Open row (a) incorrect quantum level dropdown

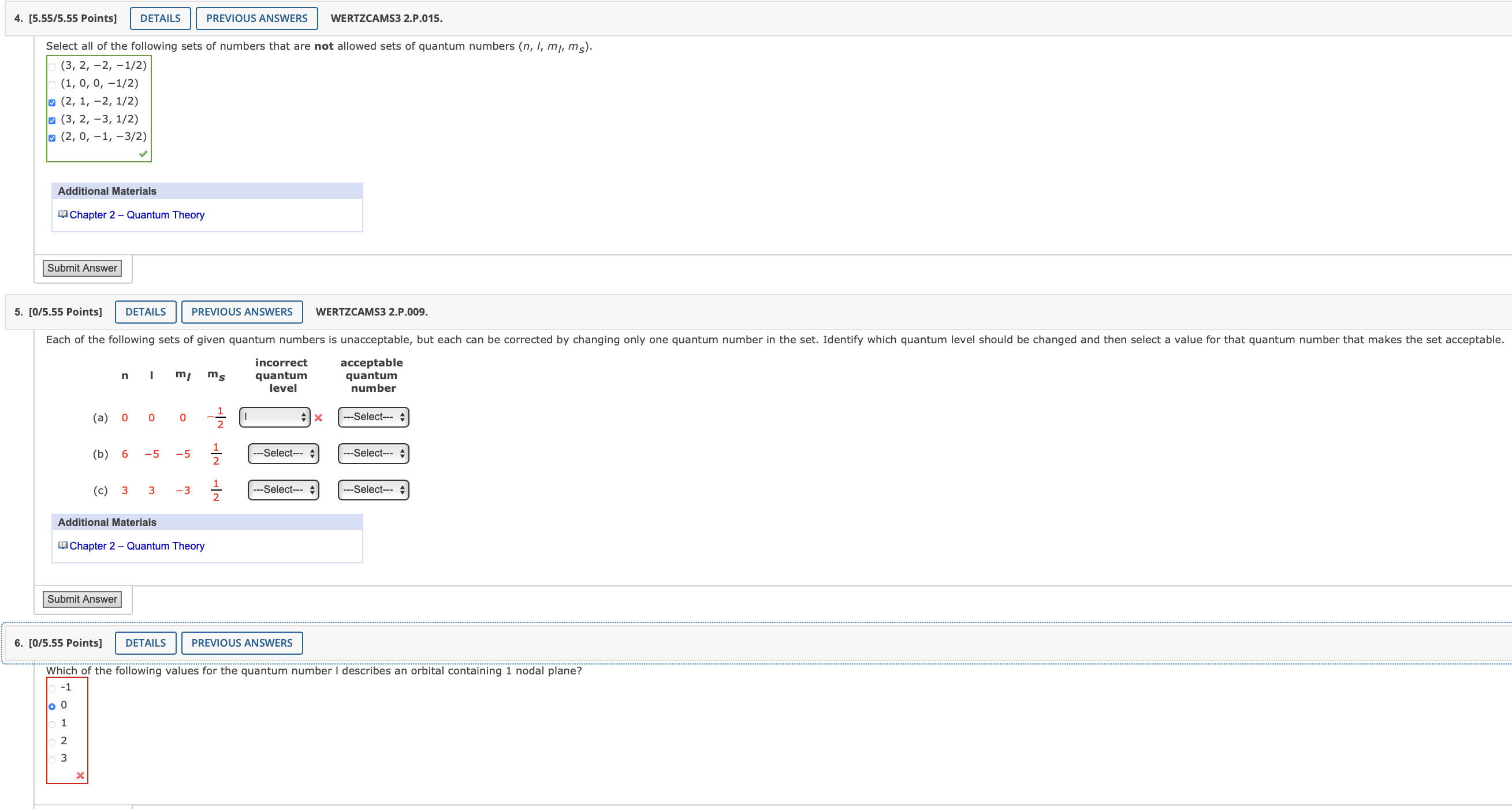click(x=274, y=417)
